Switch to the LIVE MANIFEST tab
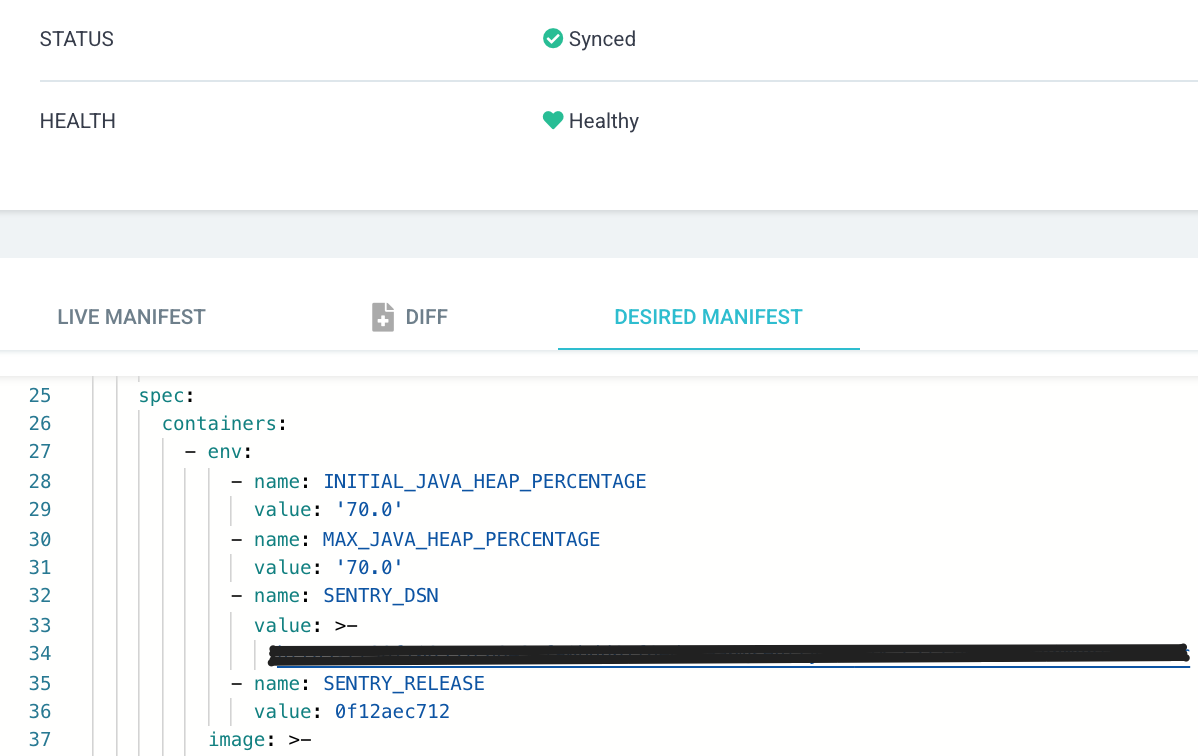The width and height of the screenshot is (1198, 756). 131,316
